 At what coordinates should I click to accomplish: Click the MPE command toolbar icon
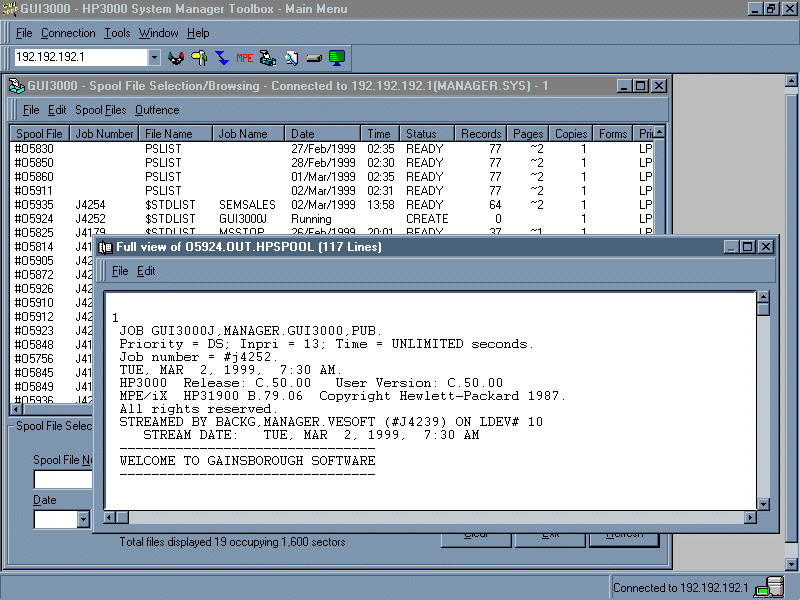click(x=244, y=58)
